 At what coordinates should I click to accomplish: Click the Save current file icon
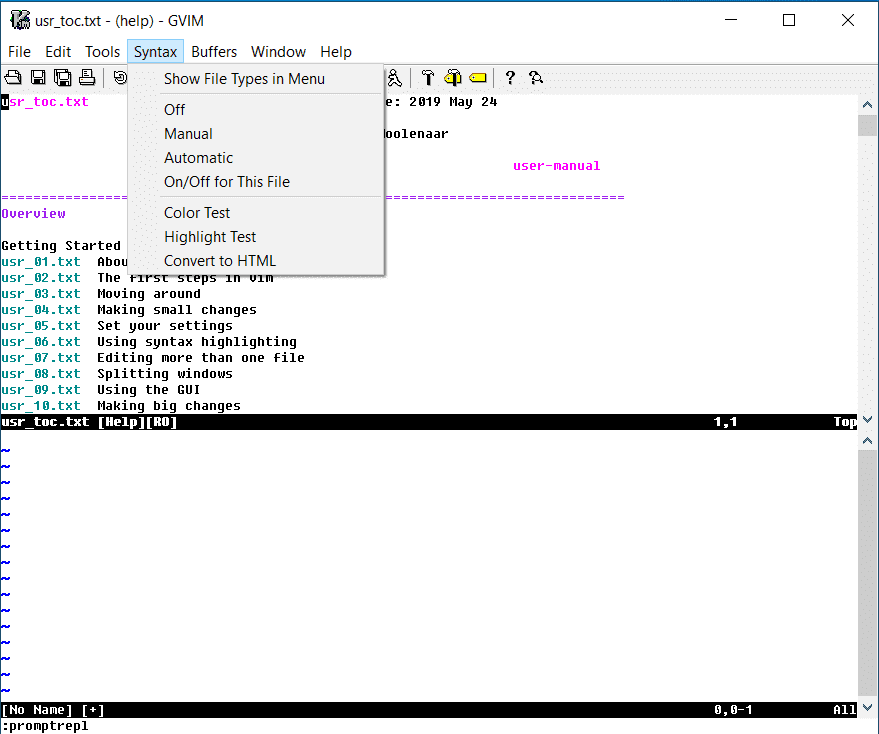point(38,77)
